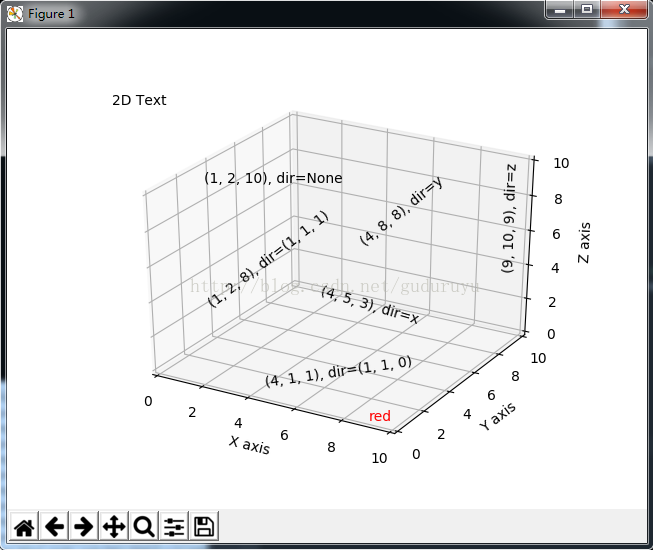653x550 pixels.
Task: Activate the Pan axes cross-arrows tool
Action: (x=114, y=527)
